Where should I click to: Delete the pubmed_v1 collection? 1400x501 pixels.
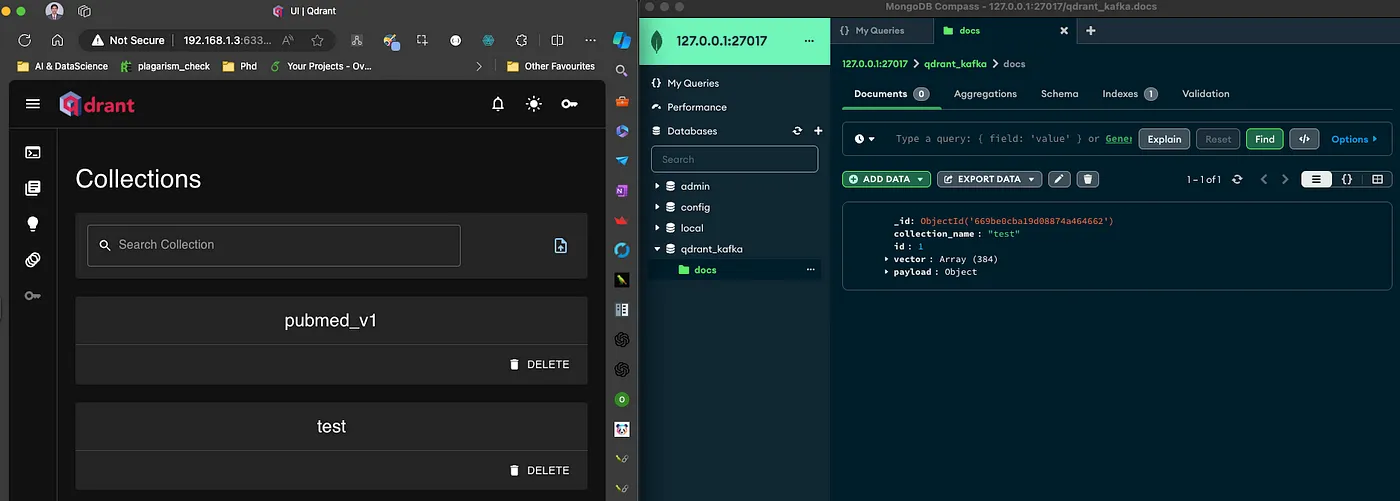539,364
